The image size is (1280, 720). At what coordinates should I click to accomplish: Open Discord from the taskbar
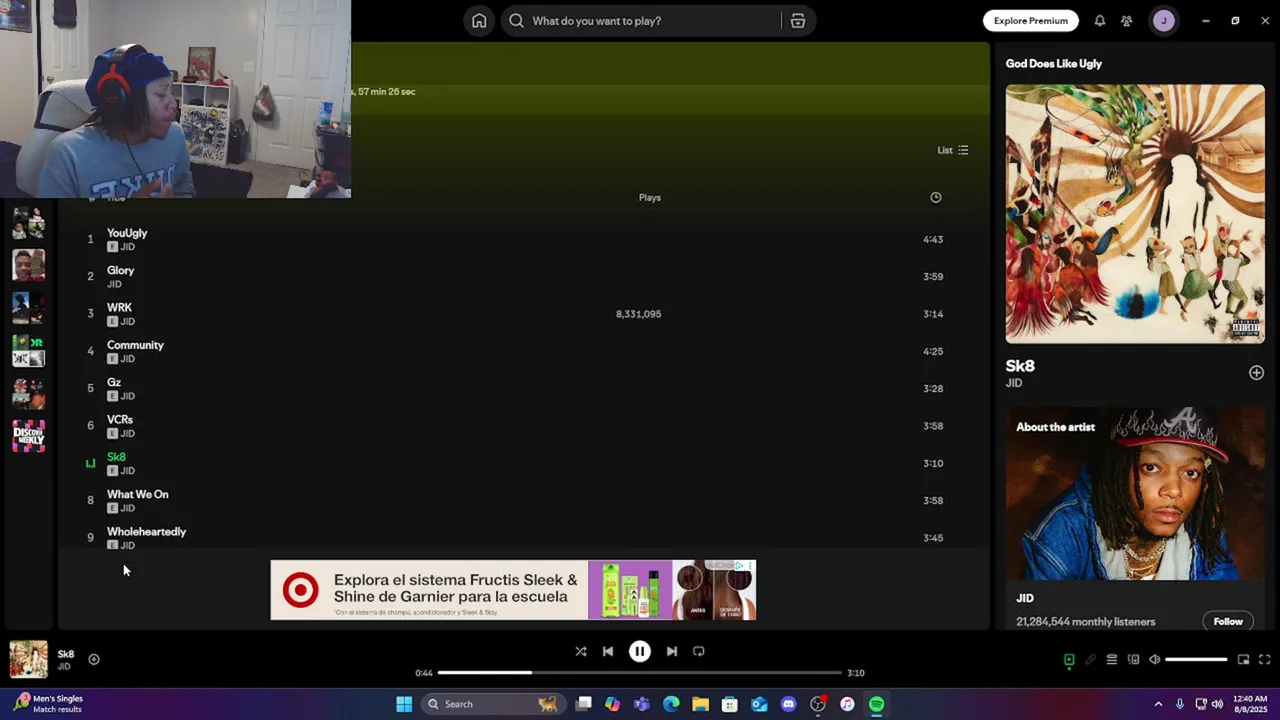[x=788, y=704]
